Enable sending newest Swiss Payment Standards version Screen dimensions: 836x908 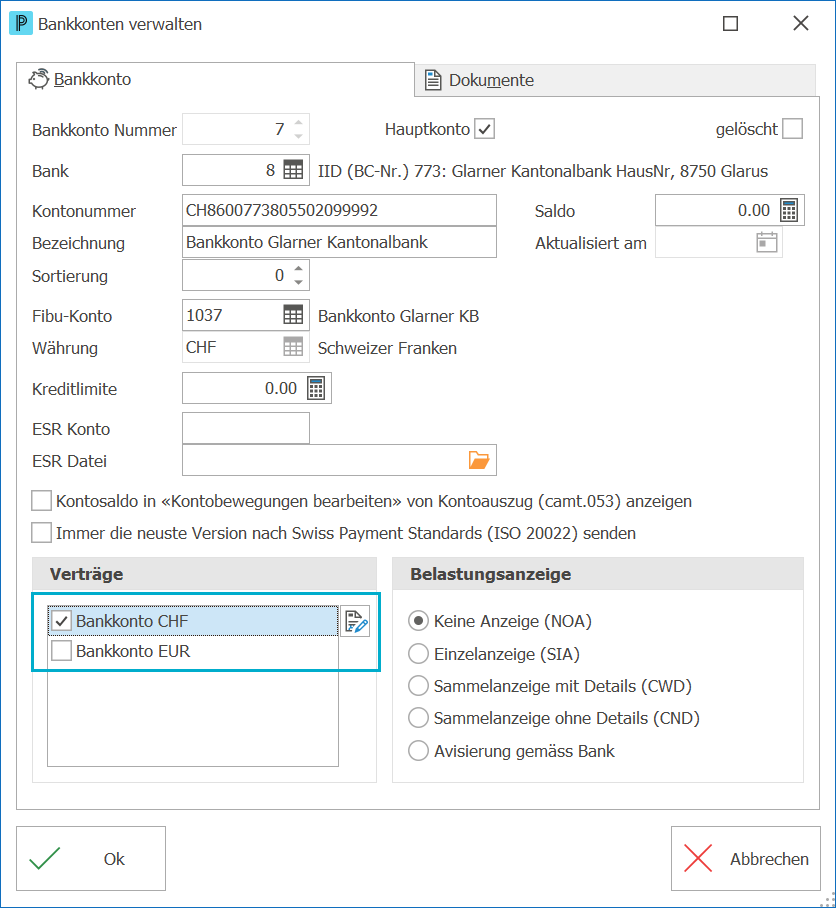(x=41, y=533)
